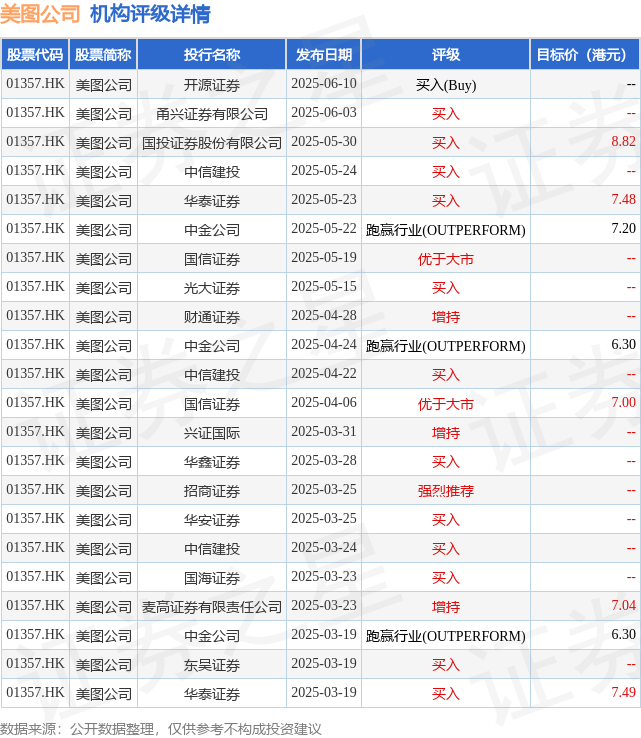
Task: Select the date 2025-04-22
Action: tap(324, 373)
